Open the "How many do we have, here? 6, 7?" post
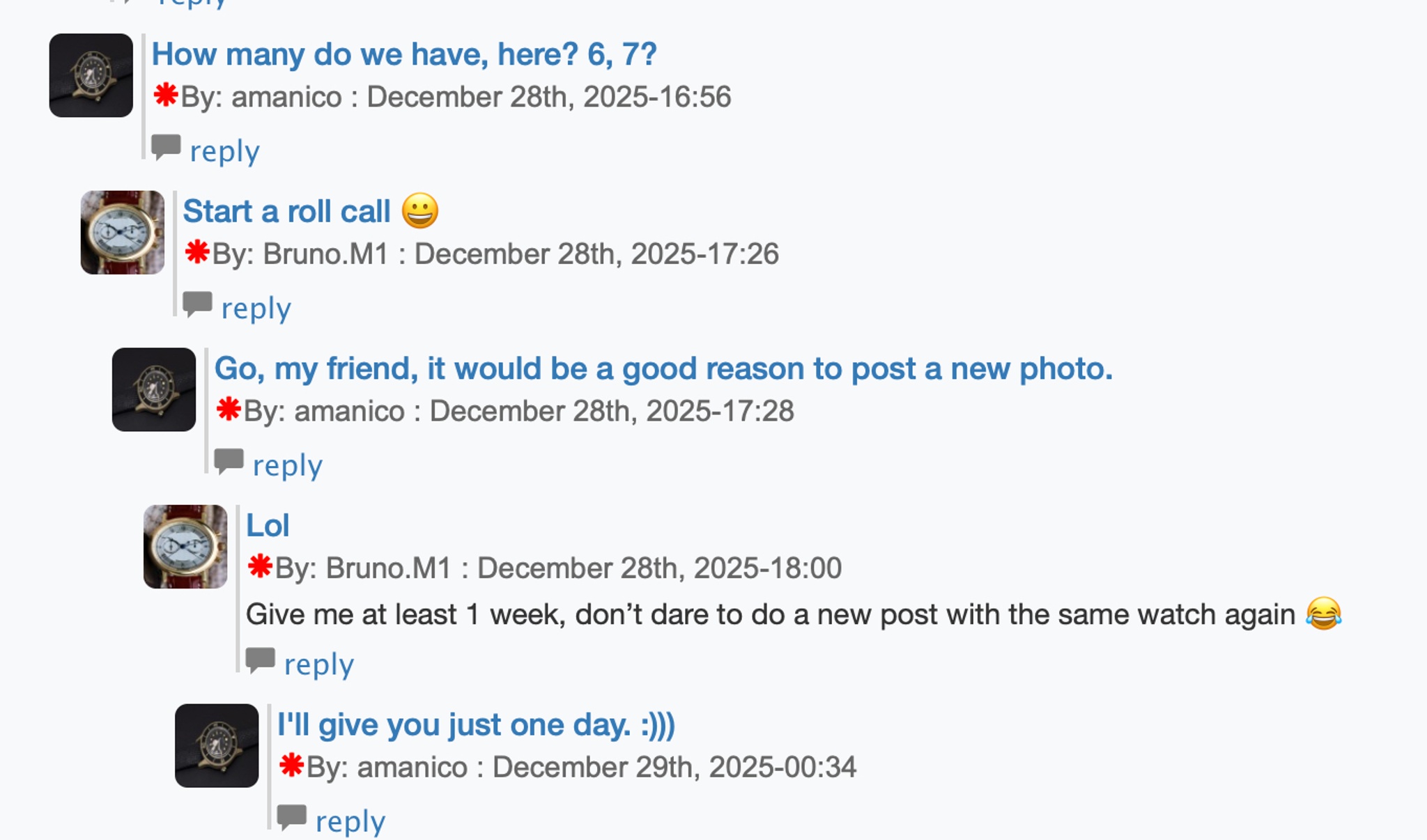1427x840 pixels. click(x=404, y=54)
